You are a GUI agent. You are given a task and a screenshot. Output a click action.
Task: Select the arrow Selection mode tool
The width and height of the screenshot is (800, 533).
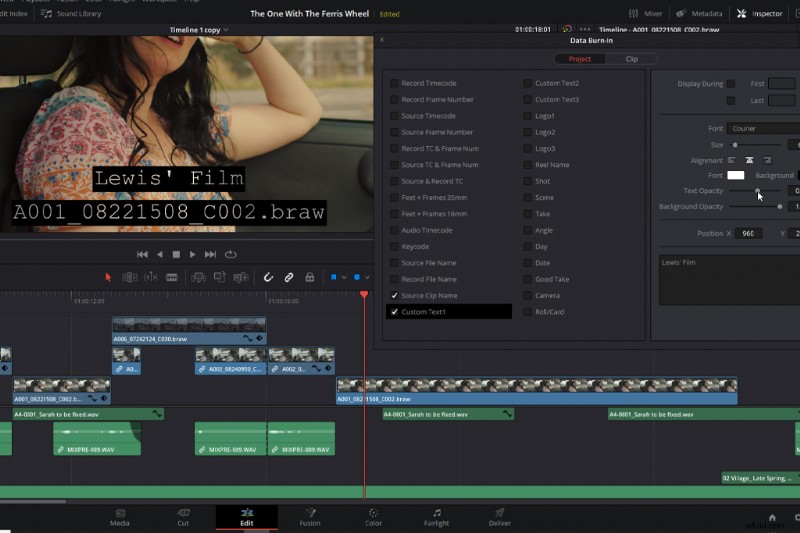tap(108, 277)
